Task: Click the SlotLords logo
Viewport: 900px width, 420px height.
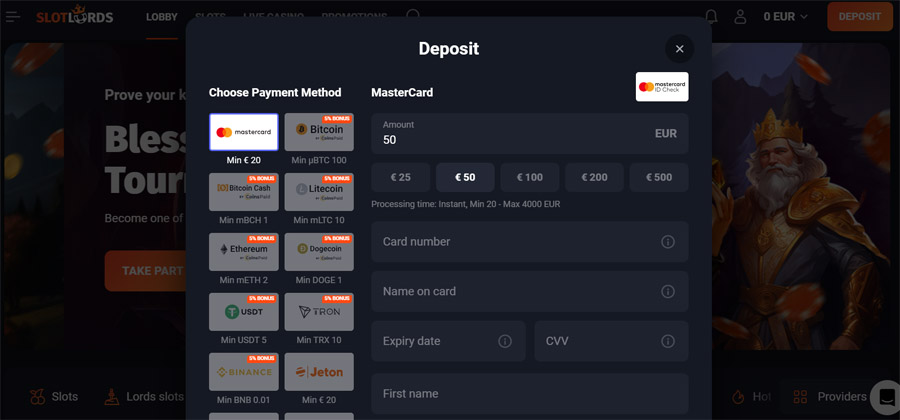Action: coord(75,15)
